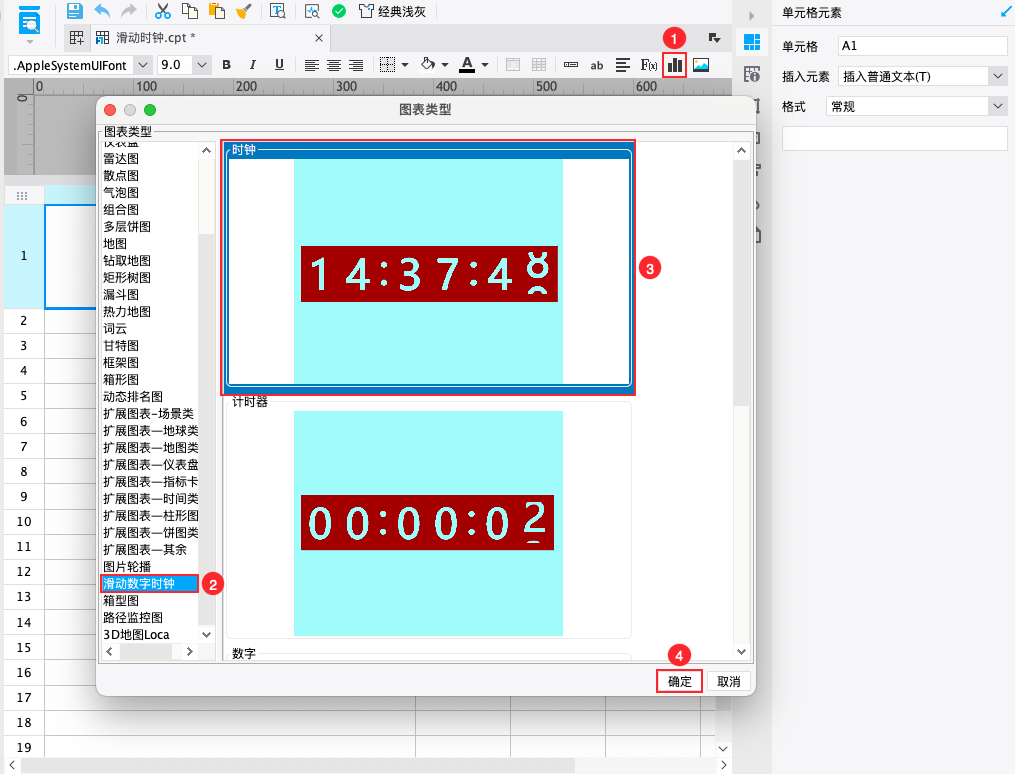The width and height of the screenshot is (1015, 774).
Task: Align cell text left
Action: point(311,65)
